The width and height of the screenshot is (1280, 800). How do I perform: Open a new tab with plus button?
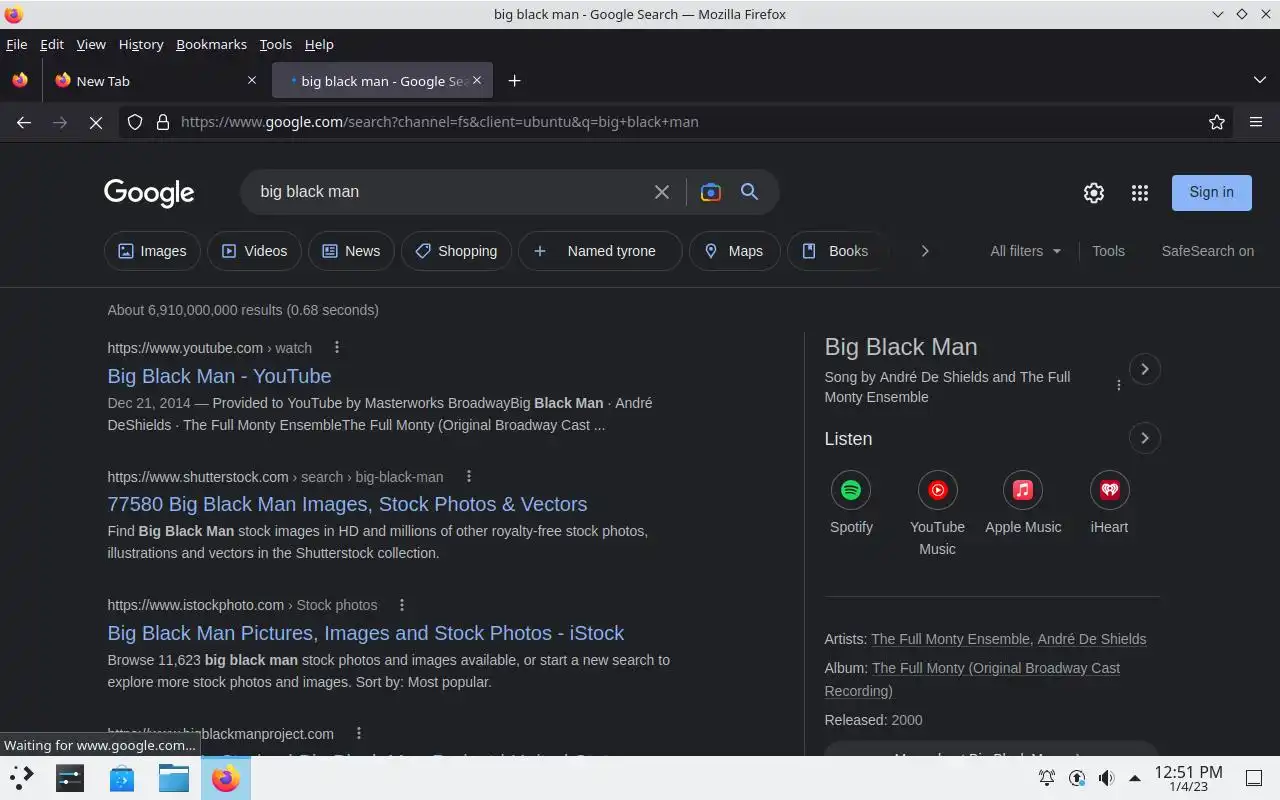pos(514,81)
